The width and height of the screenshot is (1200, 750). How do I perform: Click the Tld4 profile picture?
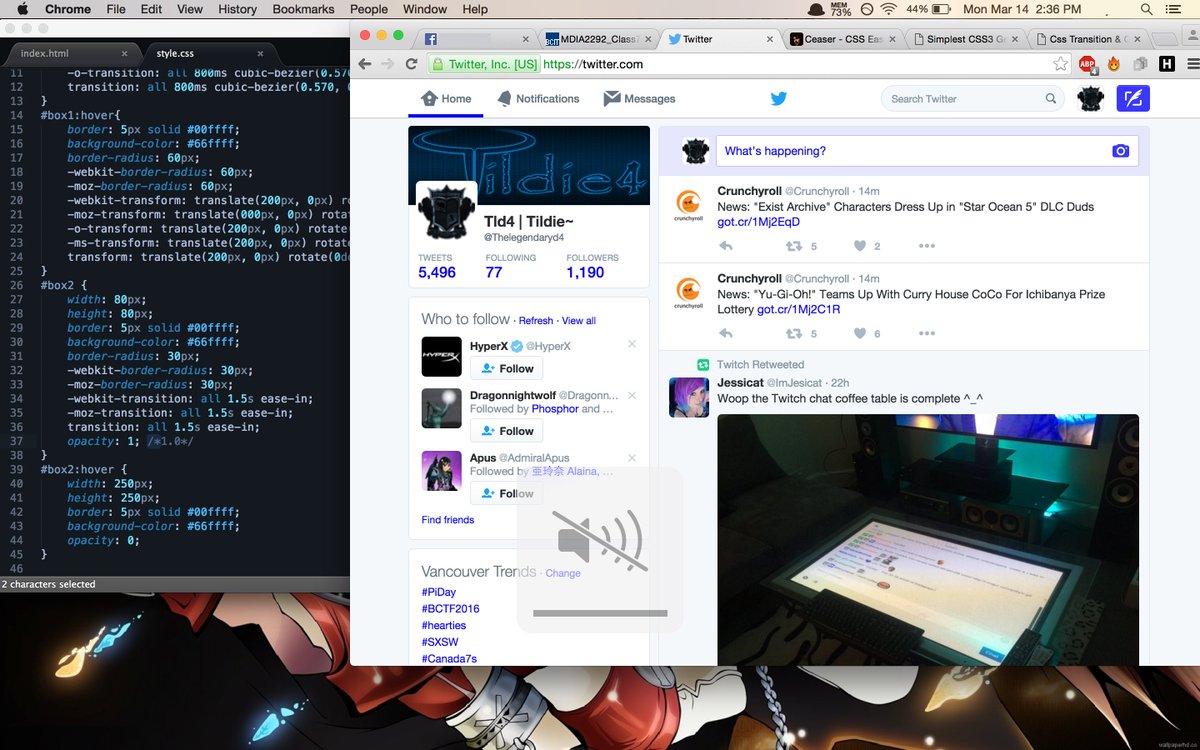coord(446,210)
